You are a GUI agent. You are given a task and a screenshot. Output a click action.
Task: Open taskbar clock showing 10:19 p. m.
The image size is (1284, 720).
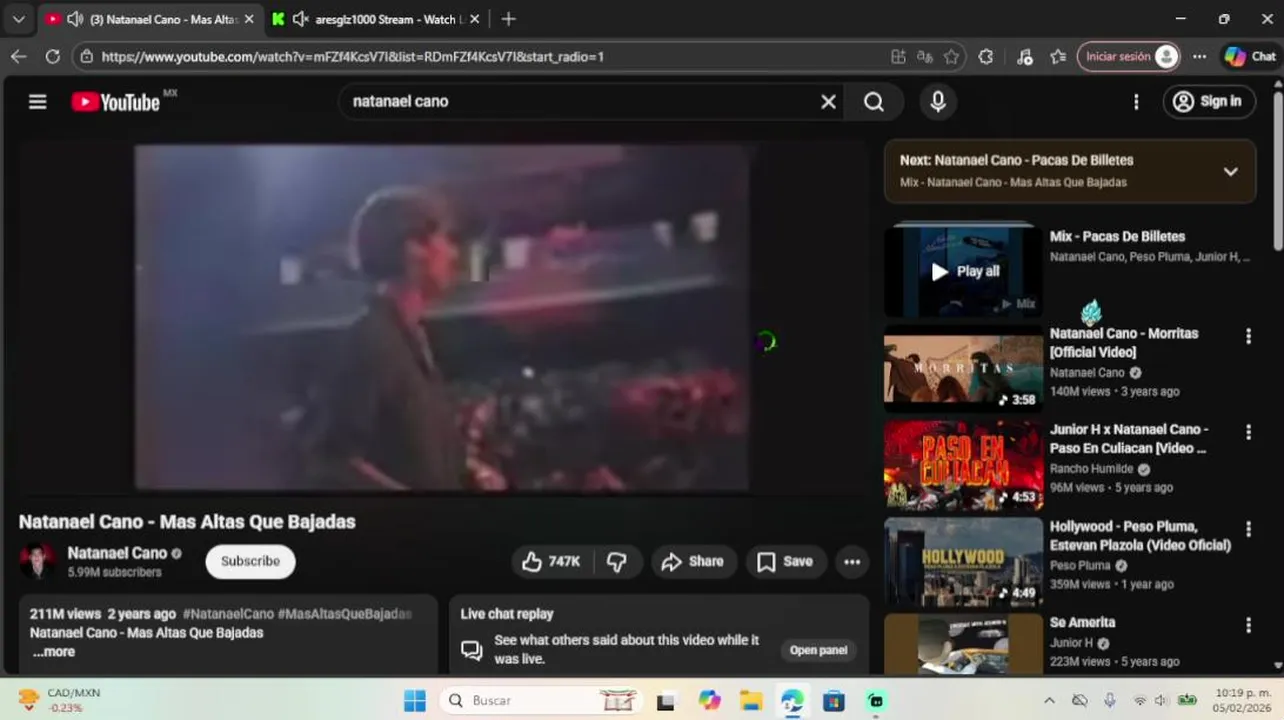coord(1243,700)
